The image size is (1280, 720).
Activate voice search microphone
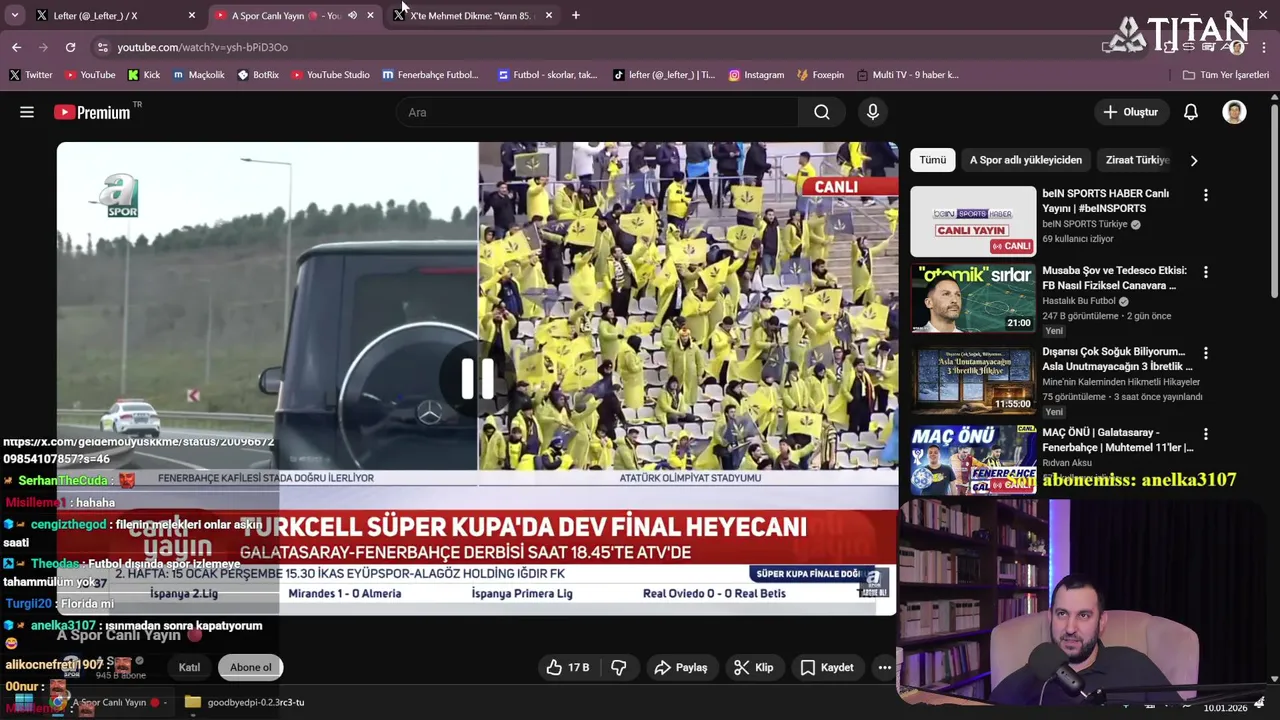click(873, 112)
